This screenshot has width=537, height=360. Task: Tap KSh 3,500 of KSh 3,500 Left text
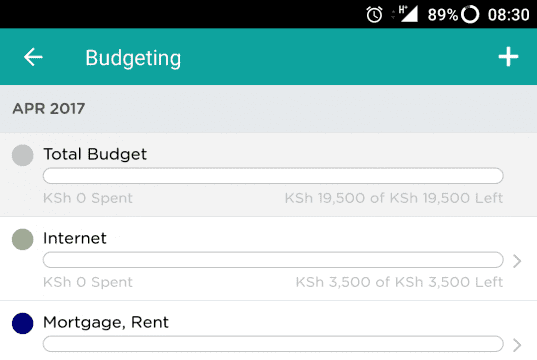pyautogui.click(x=399, y=282)
